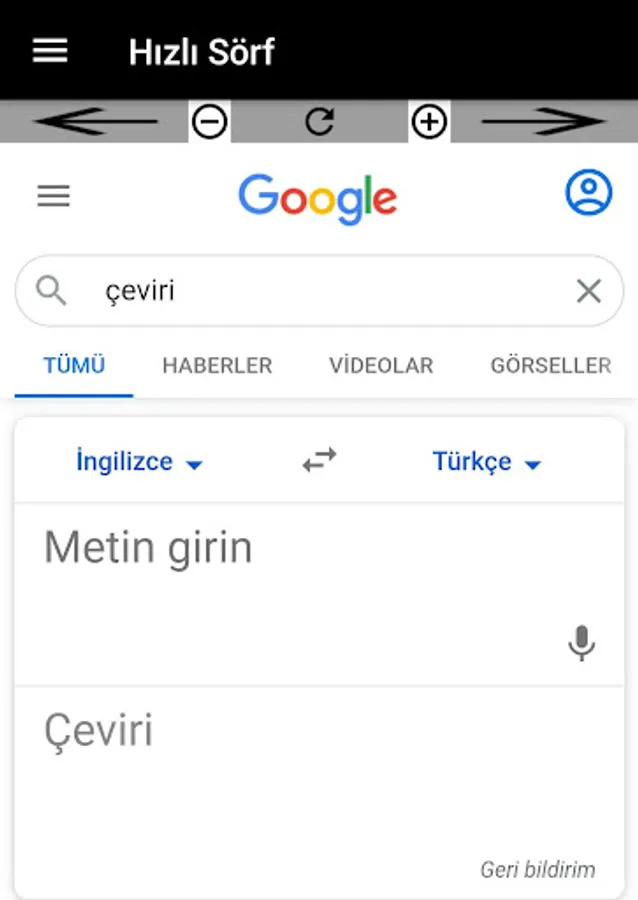The width and height of the screenshot is (638, 900).
Task: Open the GÖRSELLER tab
Action: 550,366
